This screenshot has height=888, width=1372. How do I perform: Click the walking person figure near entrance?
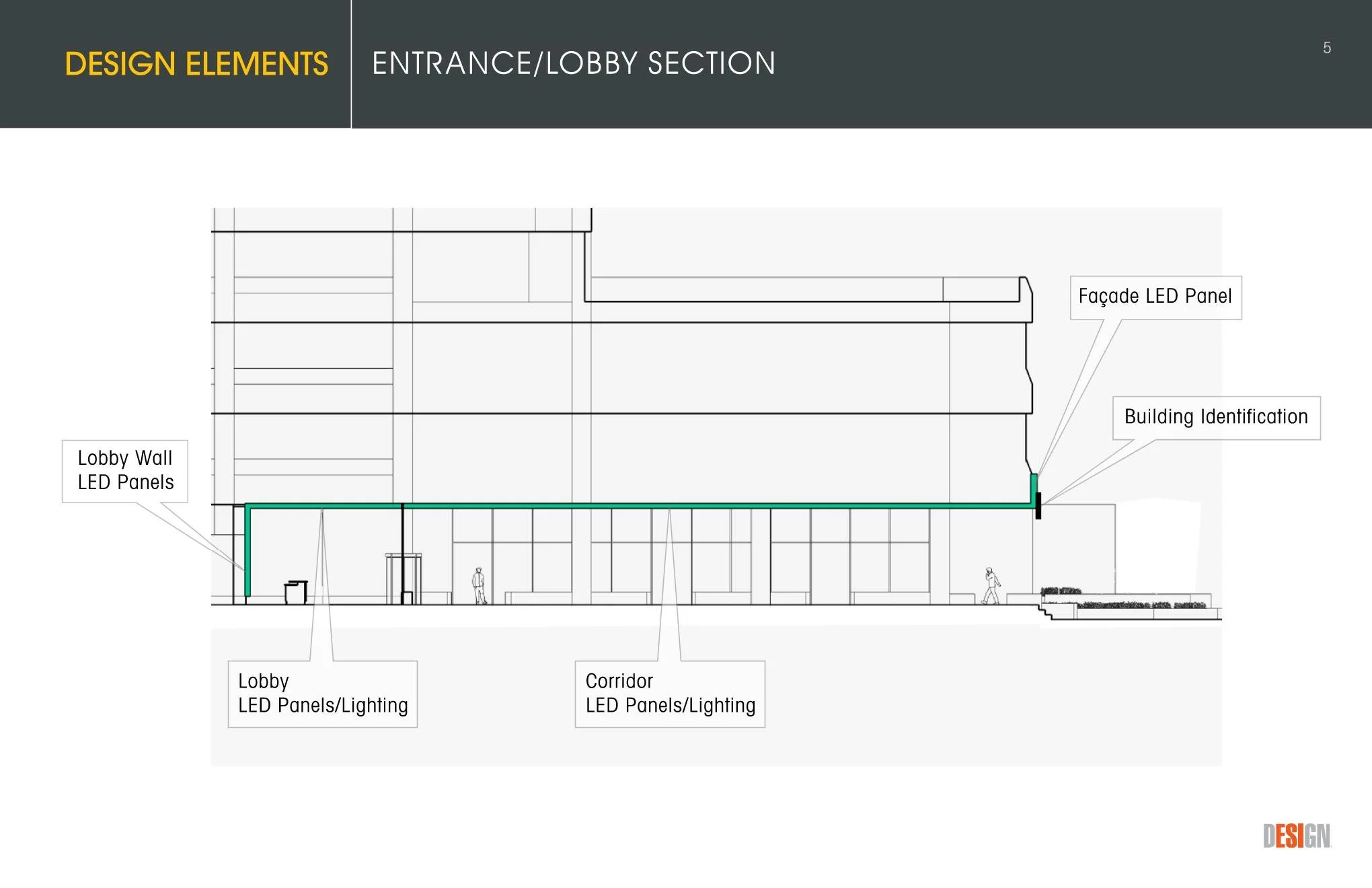(x=991, y=585)
